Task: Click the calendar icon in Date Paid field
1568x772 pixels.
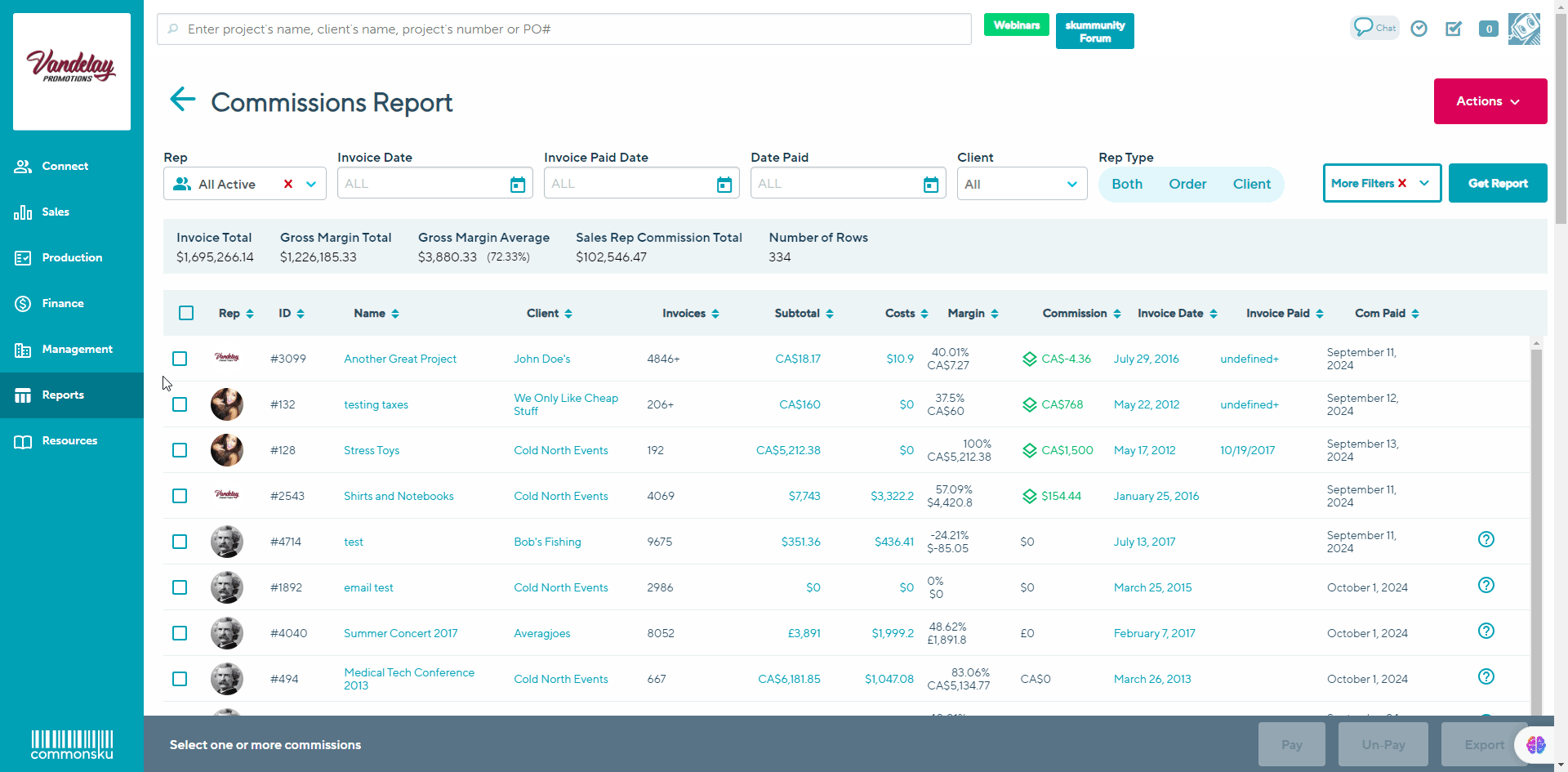Action: tap(931, 185)
